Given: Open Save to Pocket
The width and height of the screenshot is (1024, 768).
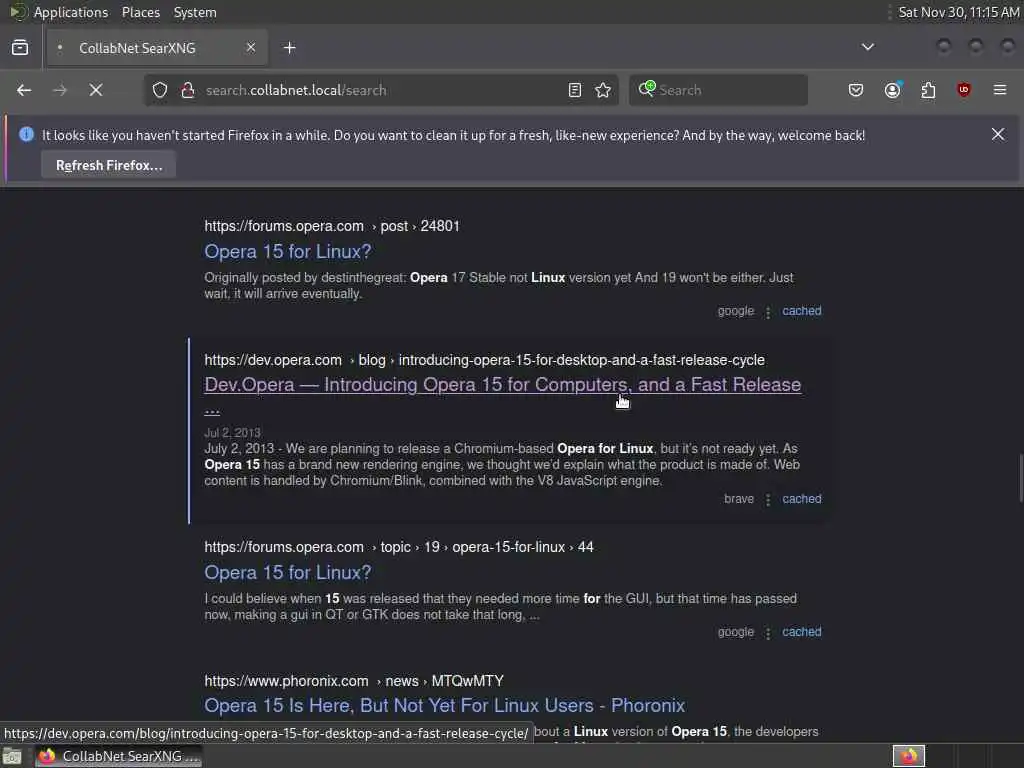Looking at the screenshot, I should pos(856,90).
